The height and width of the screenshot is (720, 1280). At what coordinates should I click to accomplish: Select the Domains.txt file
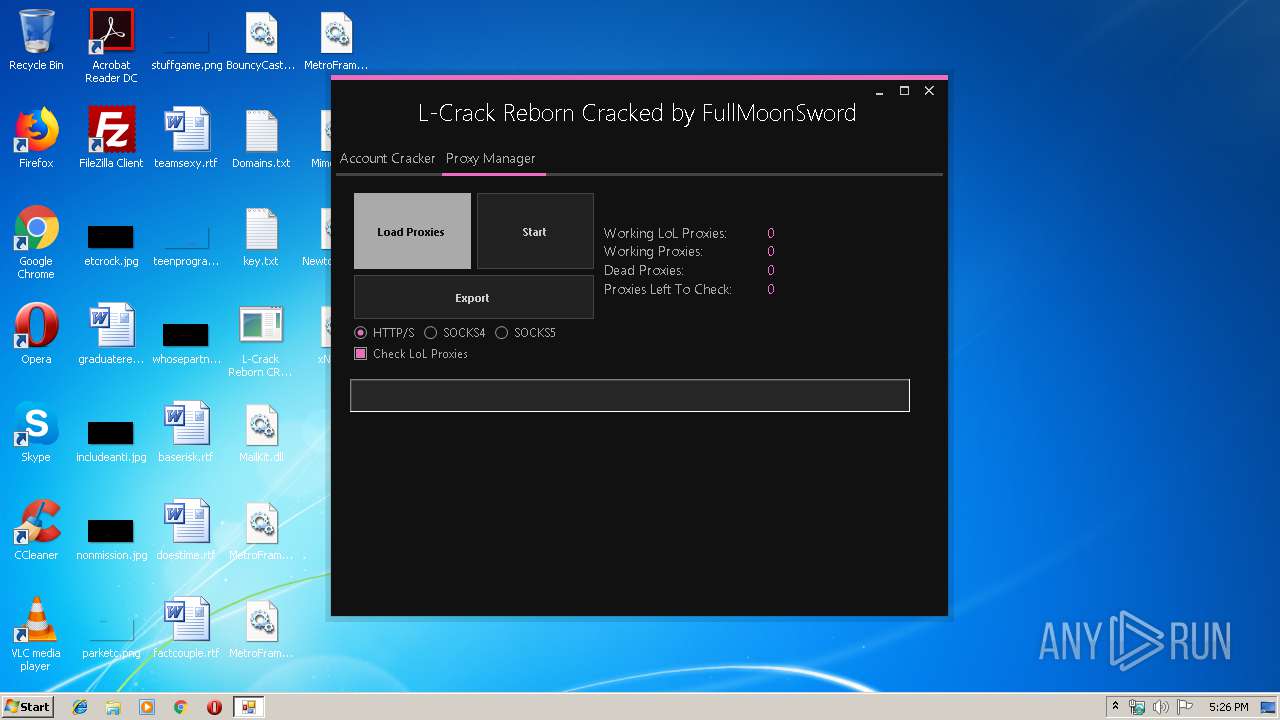261,139
